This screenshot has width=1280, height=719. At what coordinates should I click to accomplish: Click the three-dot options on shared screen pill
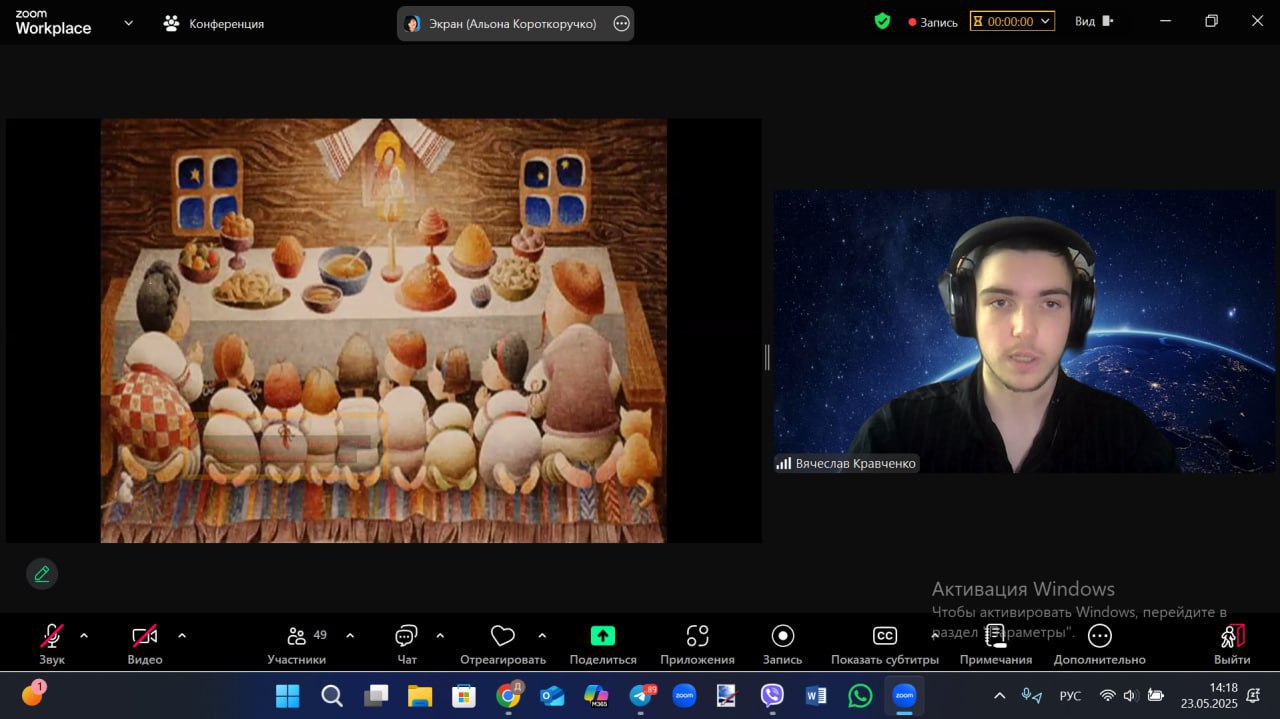(621, 23)
